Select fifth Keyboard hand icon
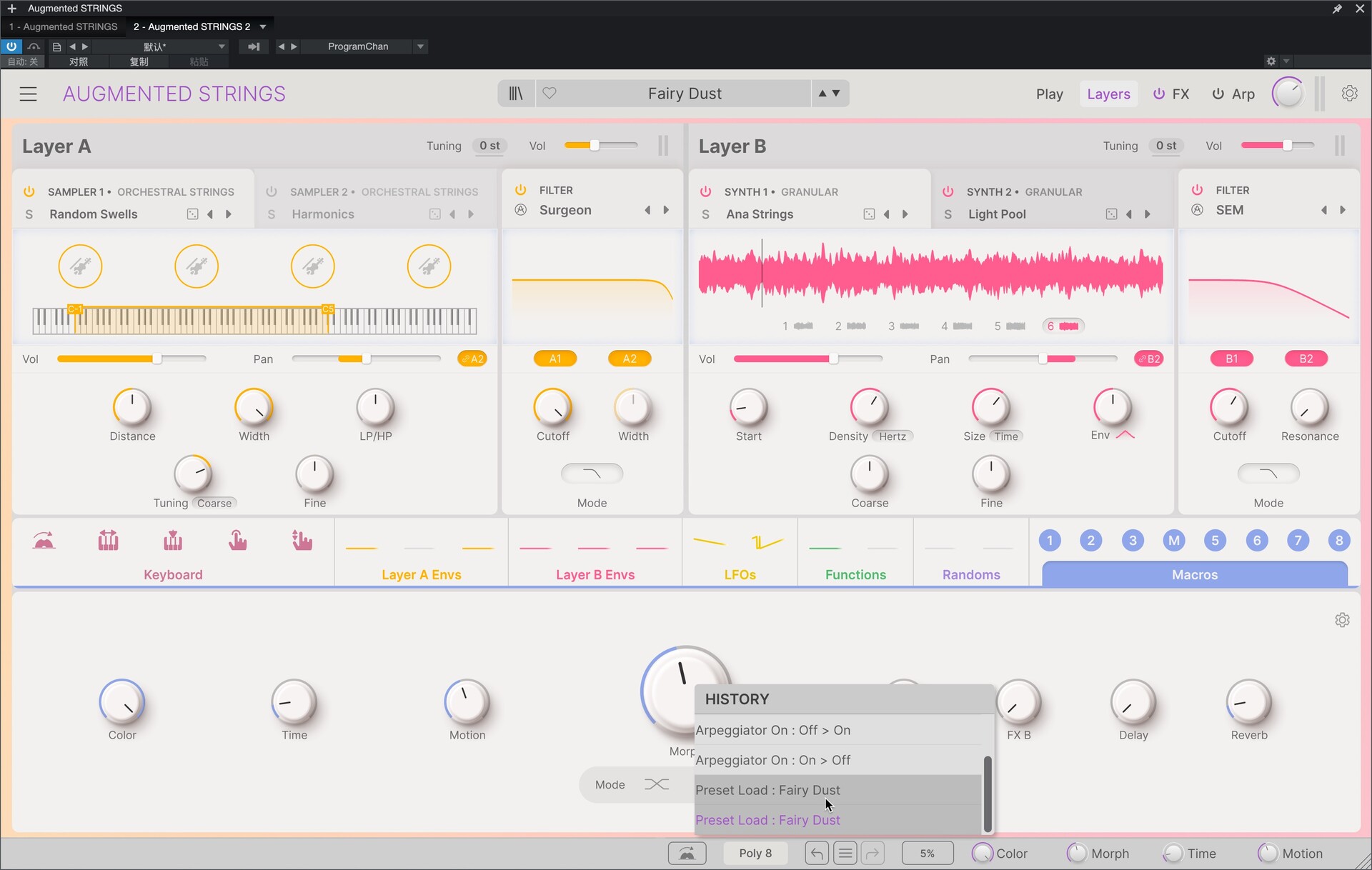 pyautogui.click(x=302, y=541)
